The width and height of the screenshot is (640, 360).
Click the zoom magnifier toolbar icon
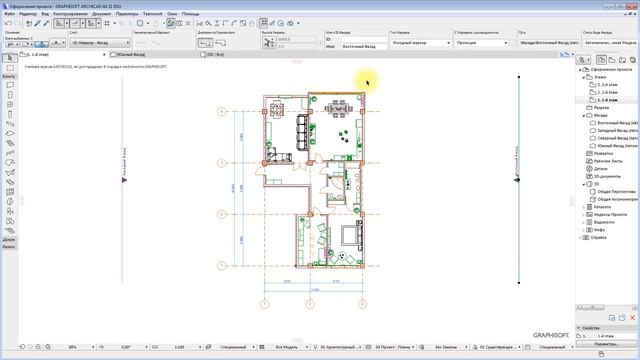(208, 24)
